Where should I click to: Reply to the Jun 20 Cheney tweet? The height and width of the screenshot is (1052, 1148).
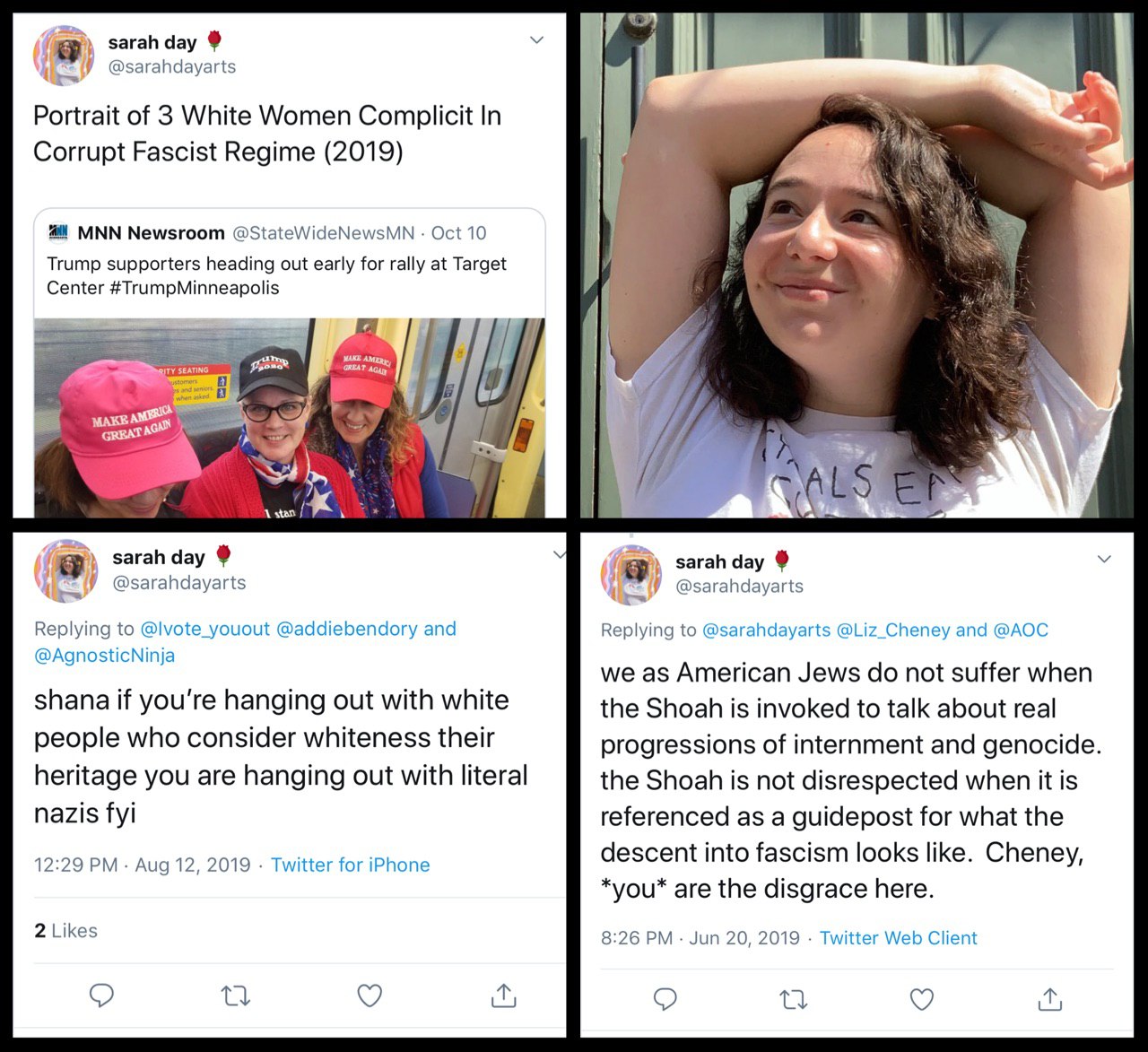click(665, 999)
